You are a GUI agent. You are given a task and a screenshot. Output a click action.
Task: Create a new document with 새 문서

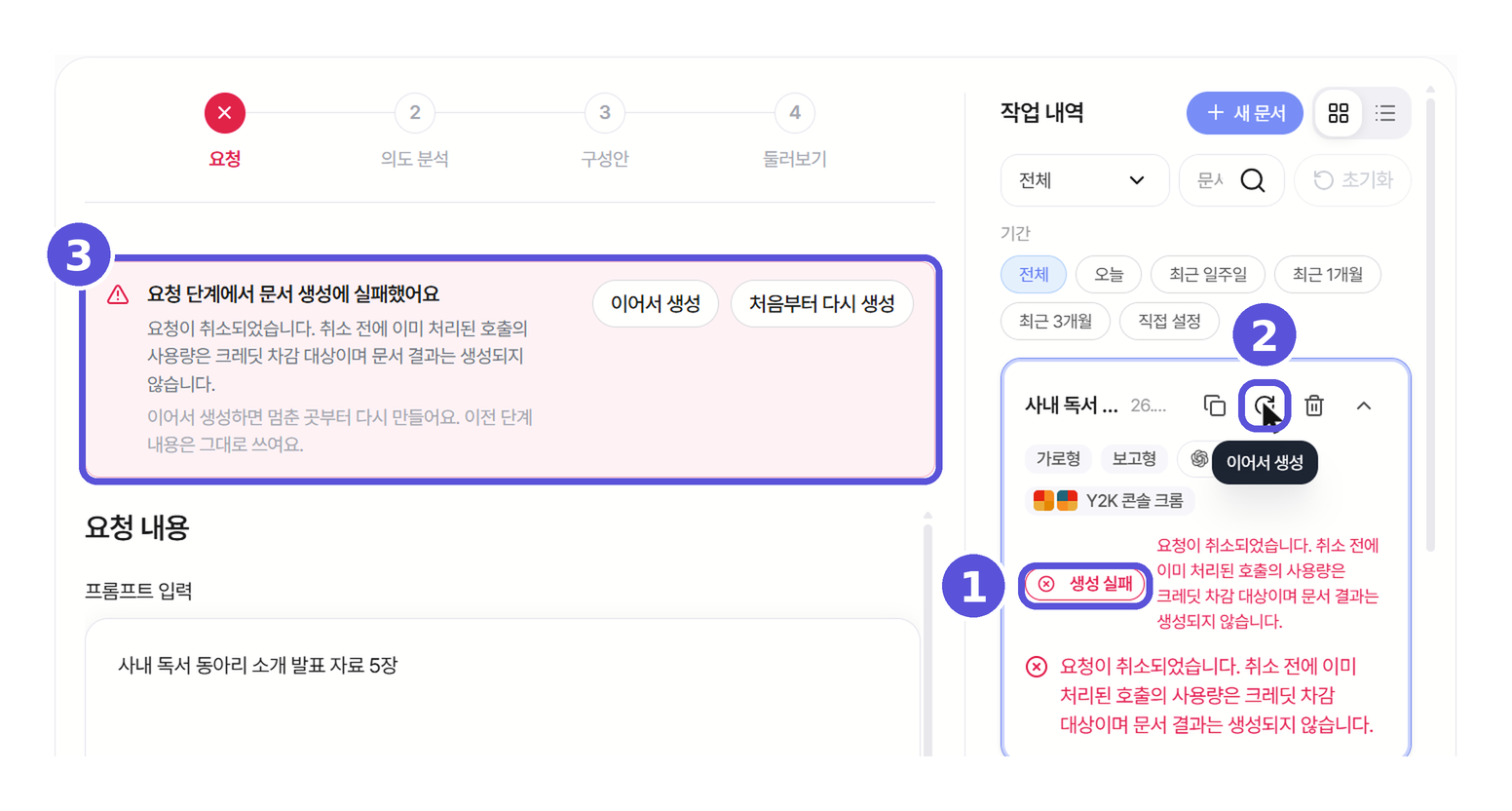pyautogui.click(x=1244, y=113)
